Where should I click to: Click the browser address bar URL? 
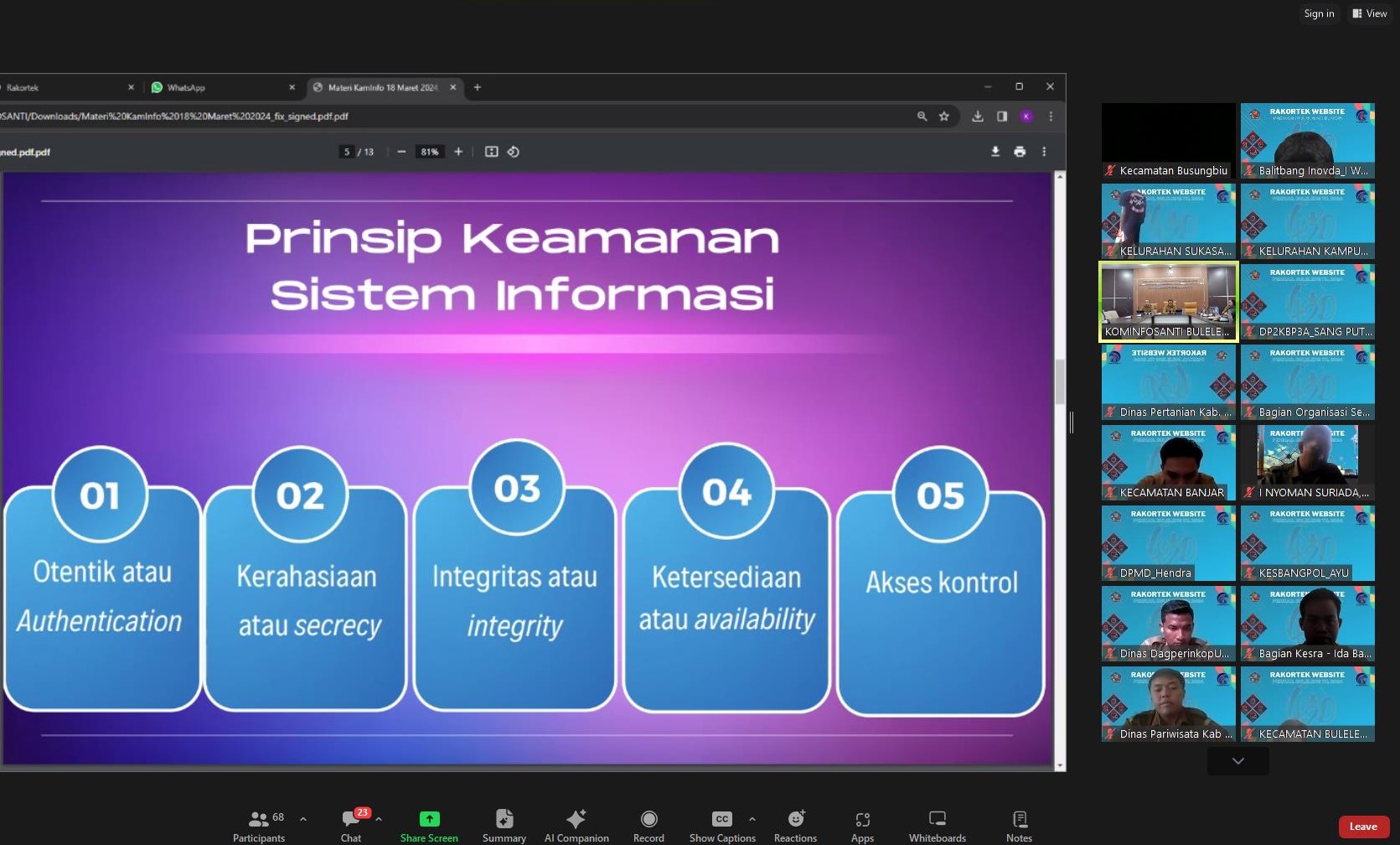(174, 117)
